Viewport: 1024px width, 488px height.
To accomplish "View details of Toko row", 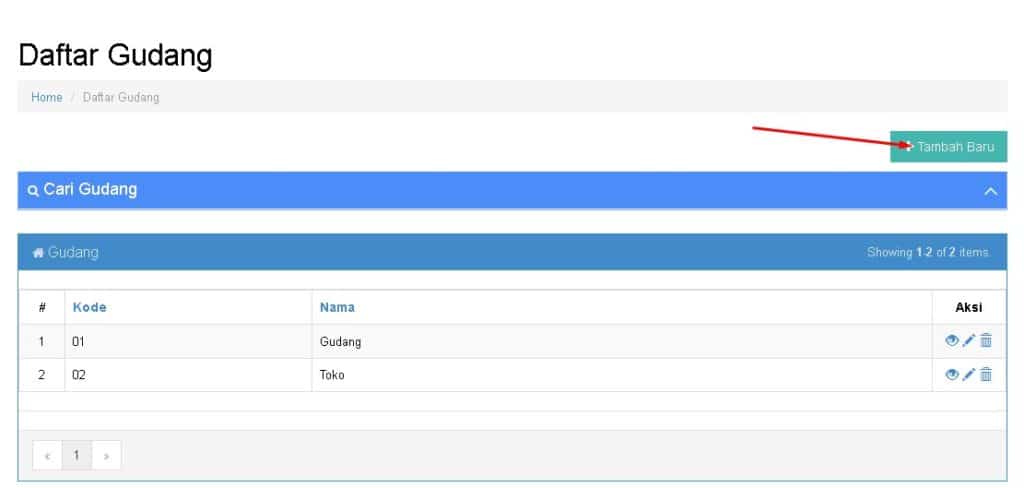I will [x=951, y=374].
